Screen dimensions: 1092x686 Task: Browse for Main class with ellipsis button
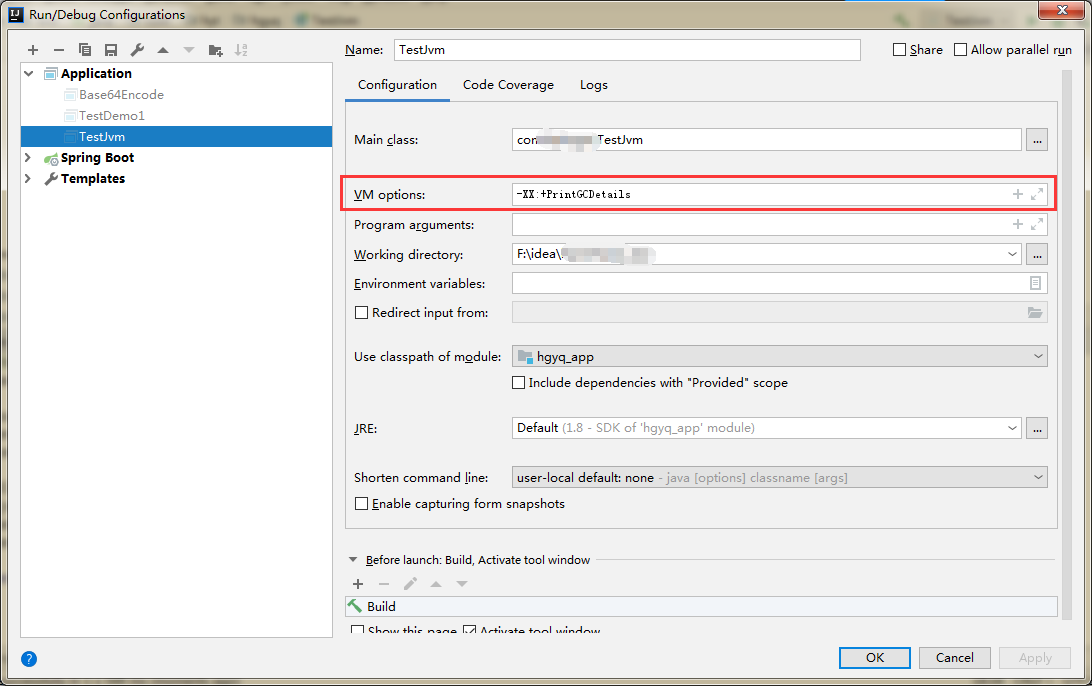[1037, 140]
